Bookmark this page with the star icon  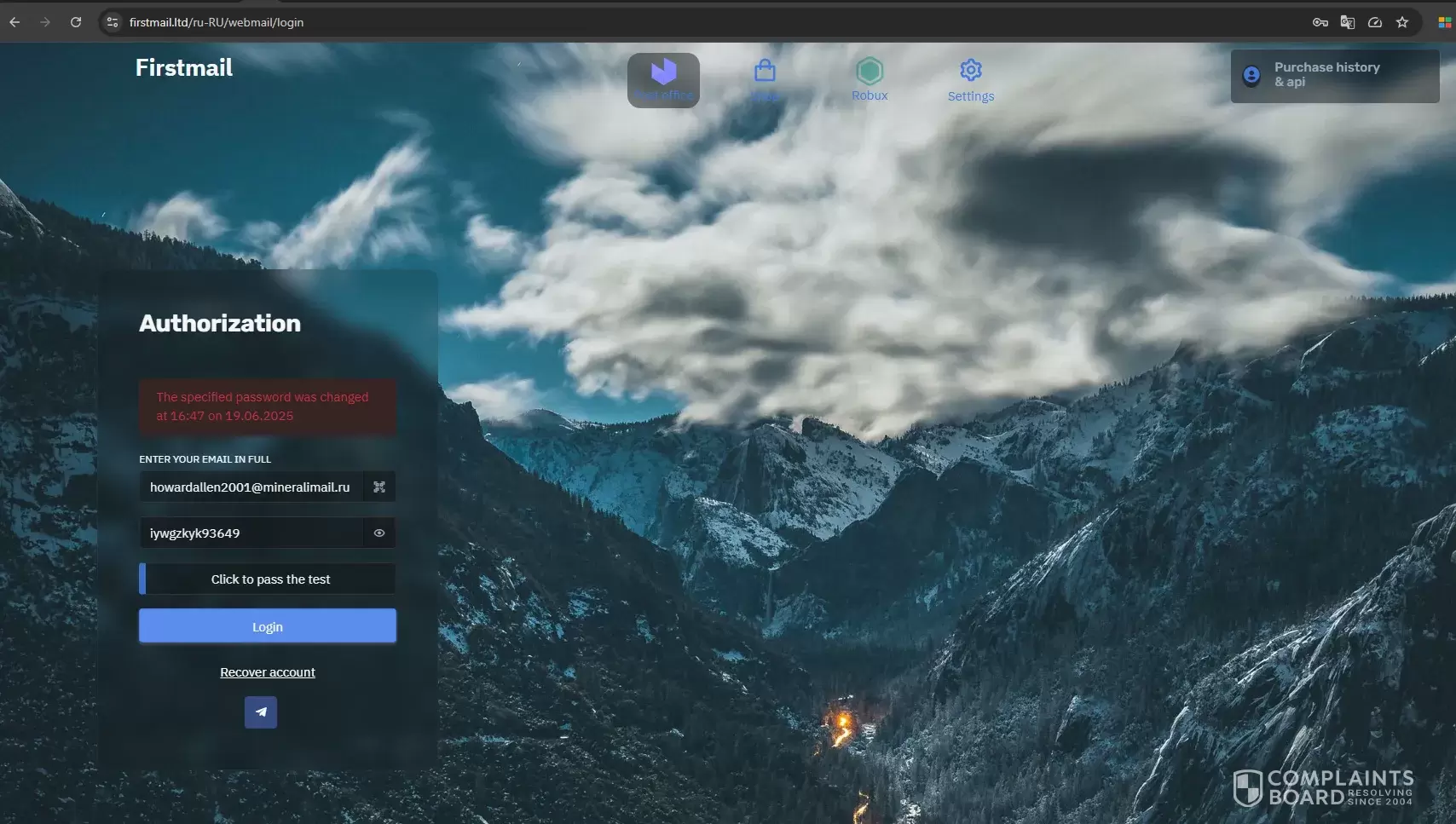pos(1402,22)
